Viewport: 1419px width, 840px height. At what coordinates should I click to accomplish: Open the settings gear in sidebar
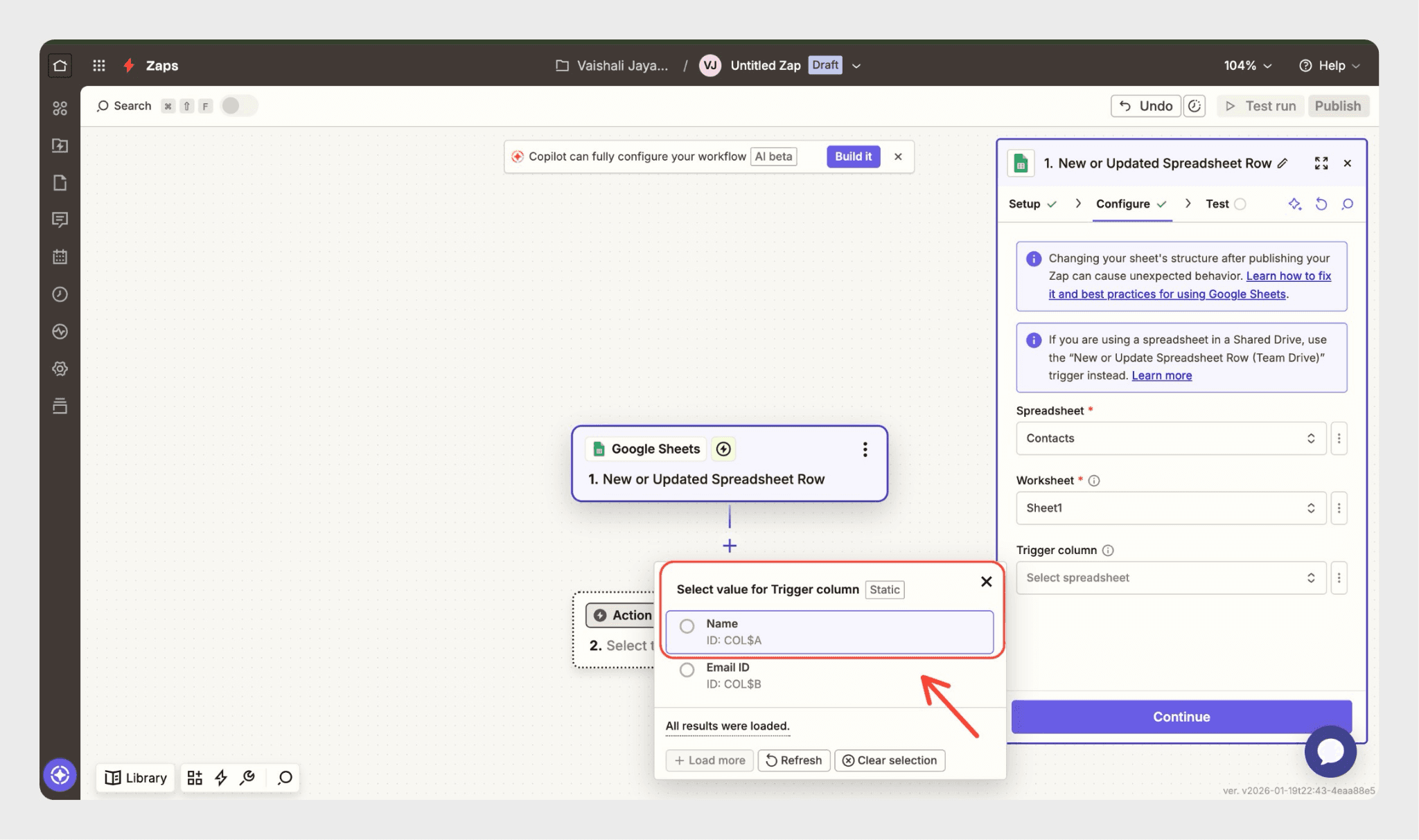[x=60, y=368]
